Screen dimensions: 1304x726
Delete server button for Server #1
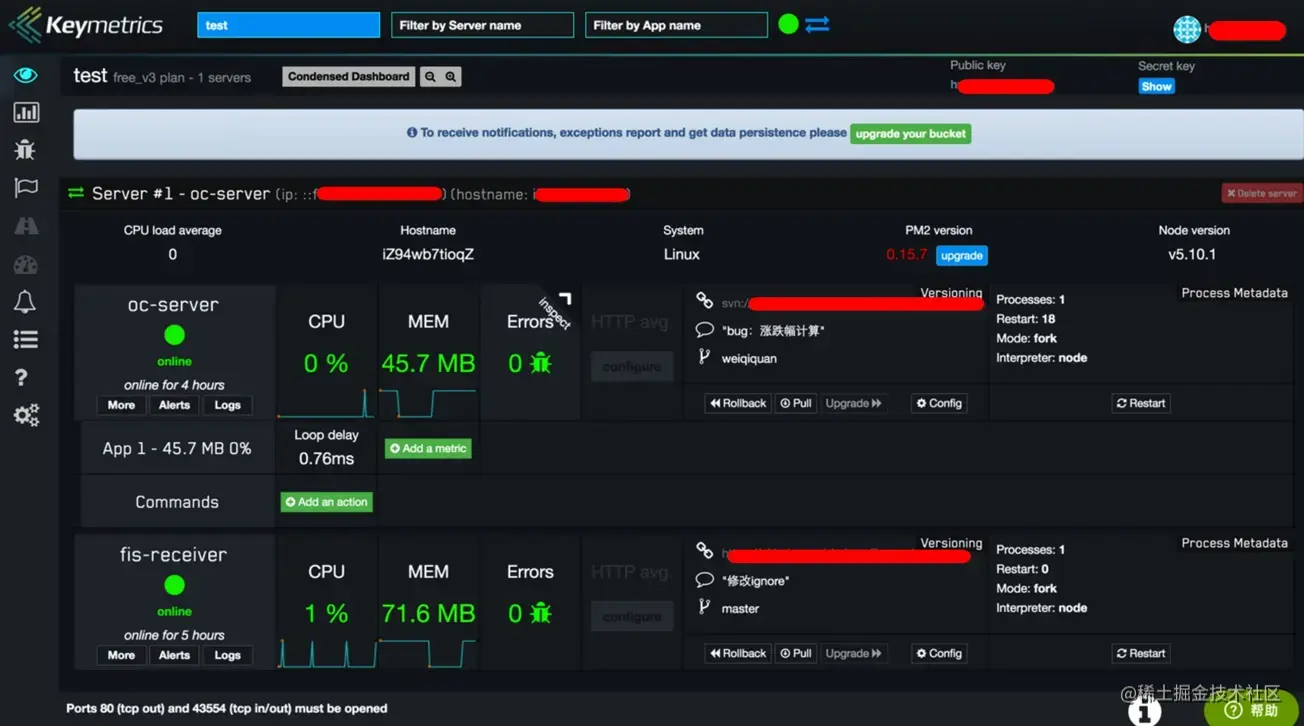point(1261,193)
